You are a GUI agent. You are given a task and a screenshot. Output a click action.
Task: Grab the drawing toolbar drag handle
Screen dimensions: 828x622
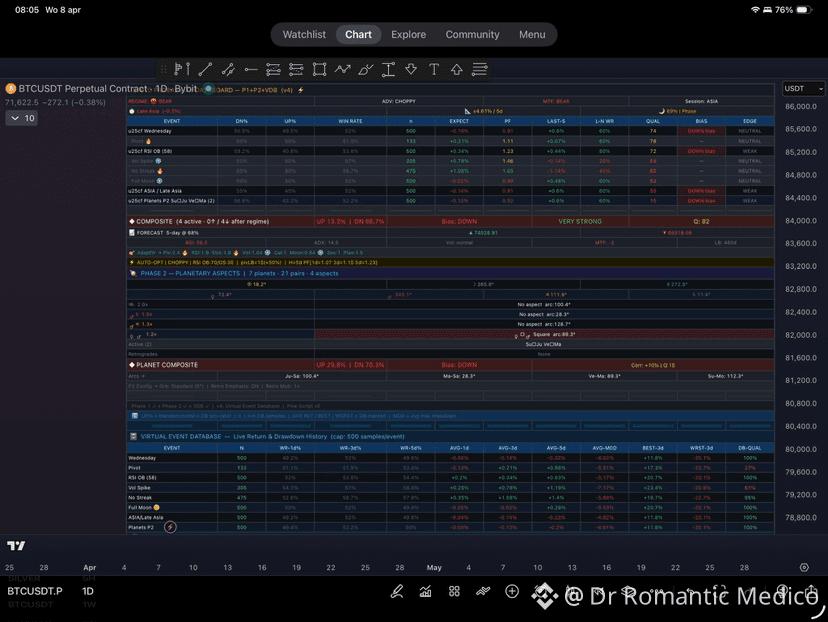tap(163, 69)
